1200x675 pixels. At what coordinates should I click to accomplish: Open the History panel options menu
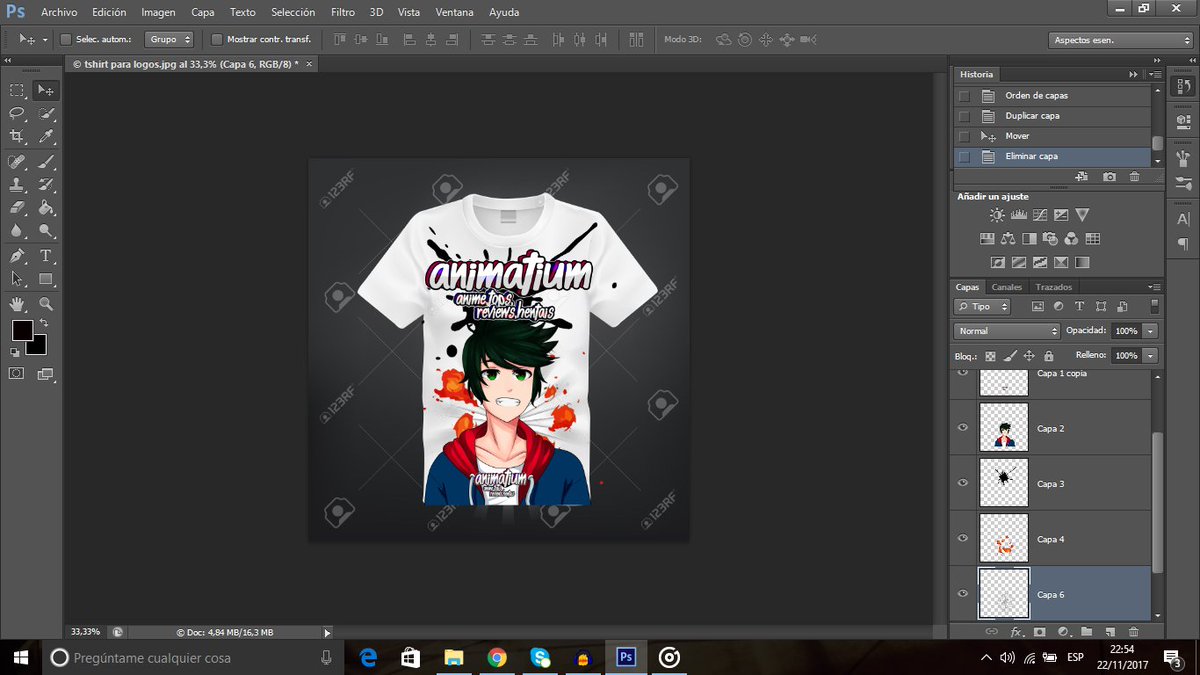tap(1155, 74)
